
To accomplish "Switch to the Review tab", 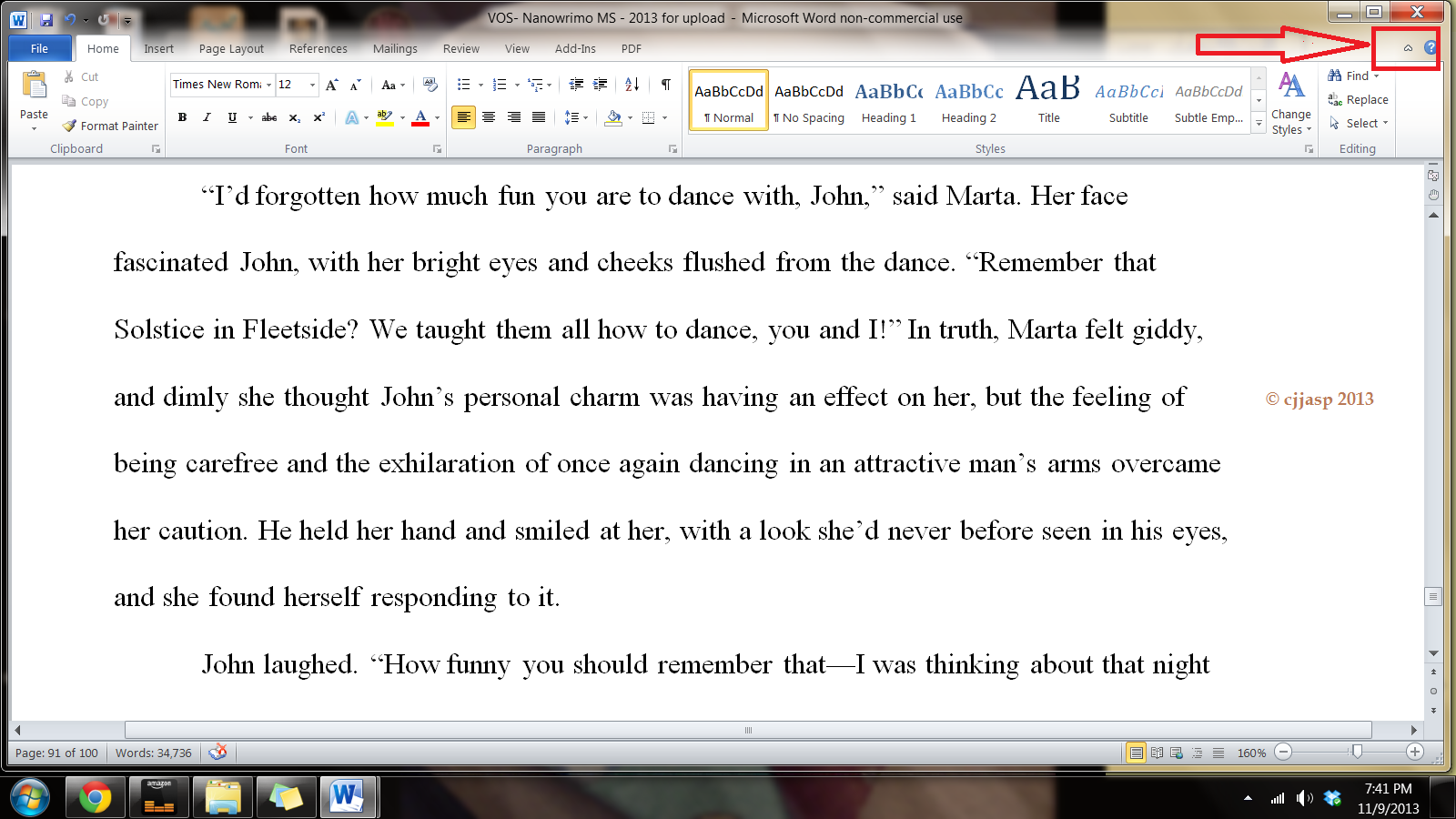I will pos(460,49).
